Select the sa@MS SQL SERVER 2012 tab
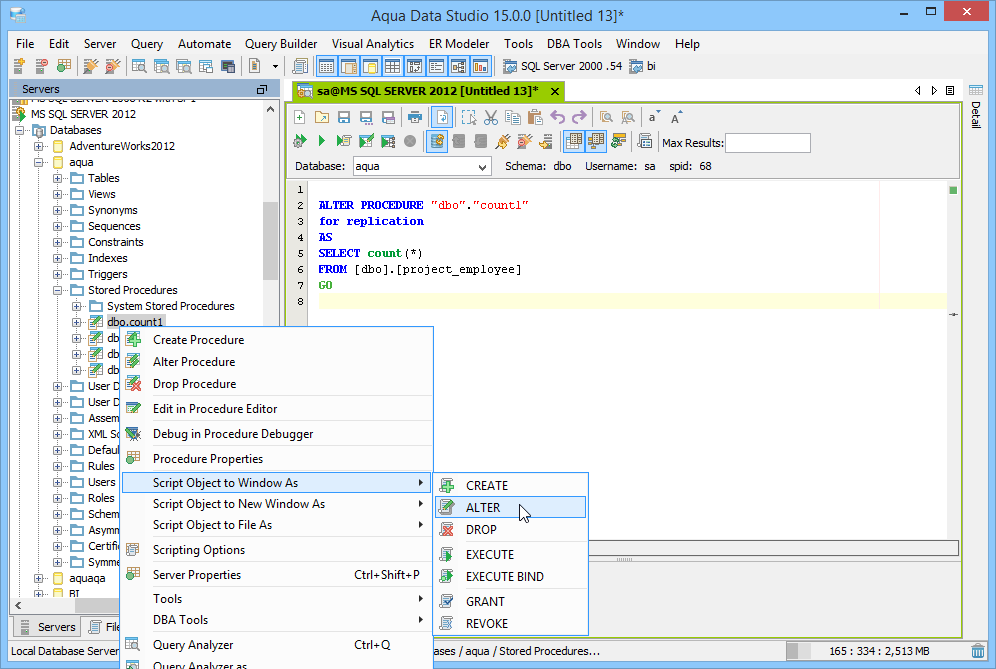The height and width of the screenshot is (669, 996). point(427,91)
